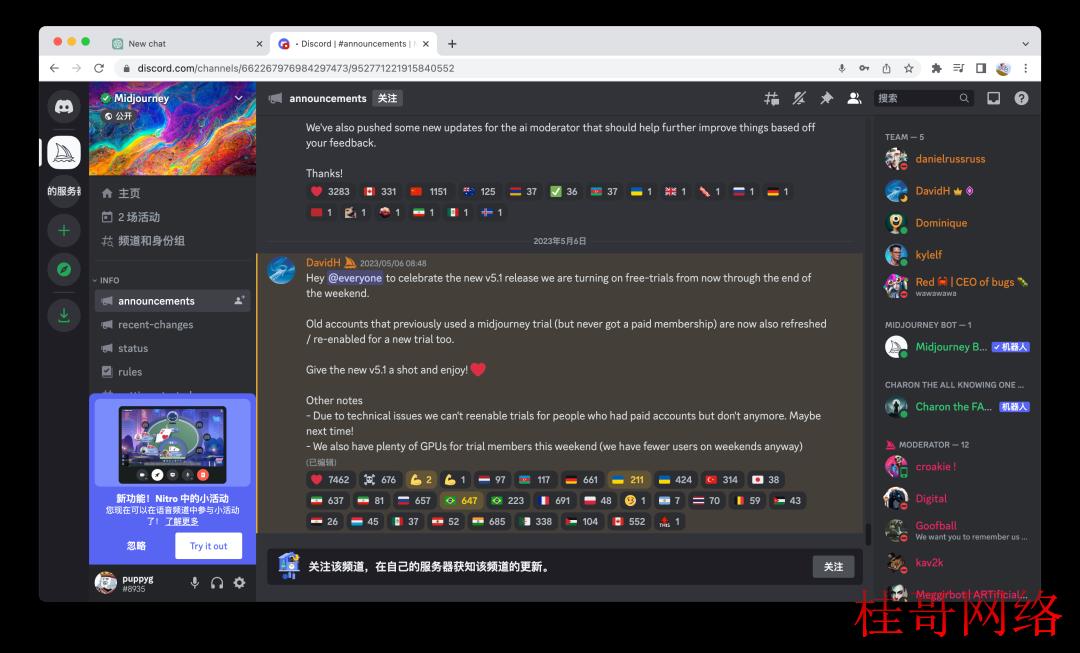Open Discord home direct messages icon
This screenshot has width=1080, height=653.
(64, 107)
